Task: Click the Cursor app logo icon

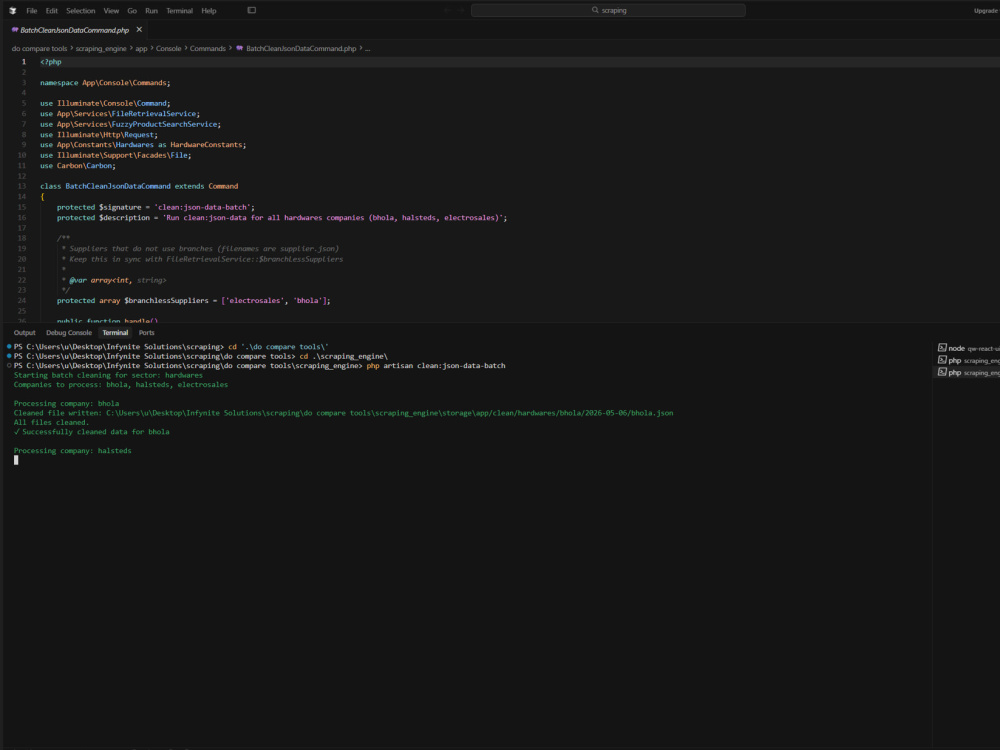Action: (x=12, y=10)
